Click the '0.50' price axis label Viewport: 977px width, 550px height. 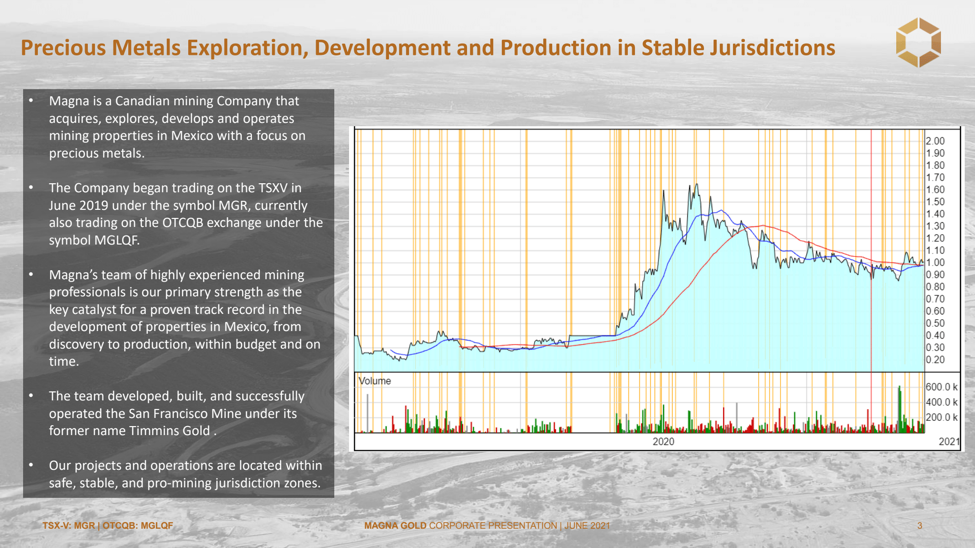point(935,323)
